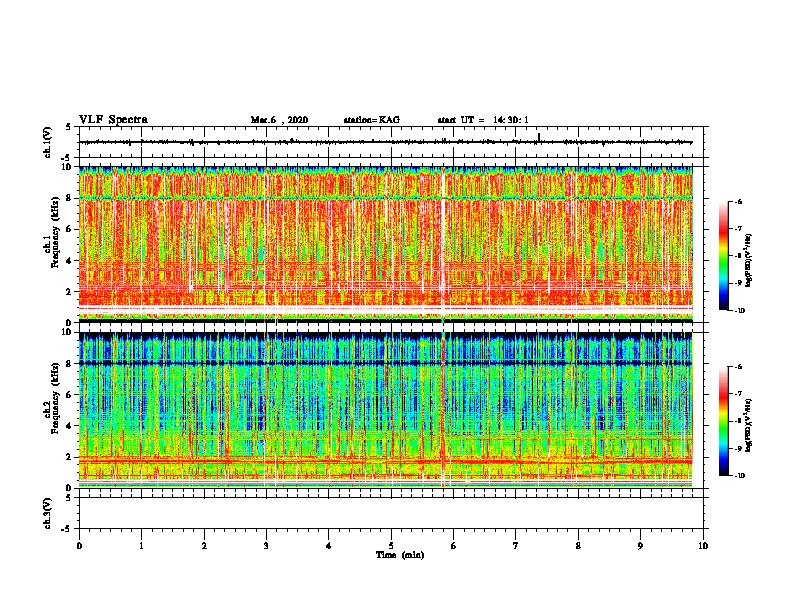
Task: Click the "station=KAG" header label
Action: 371,120
